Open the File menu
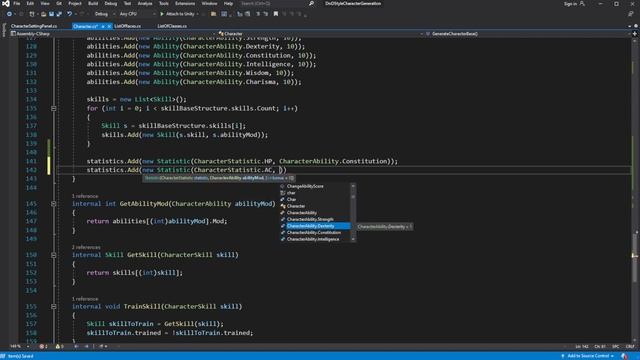The height and width of the screenshot is (360, 640). (17, 4)
